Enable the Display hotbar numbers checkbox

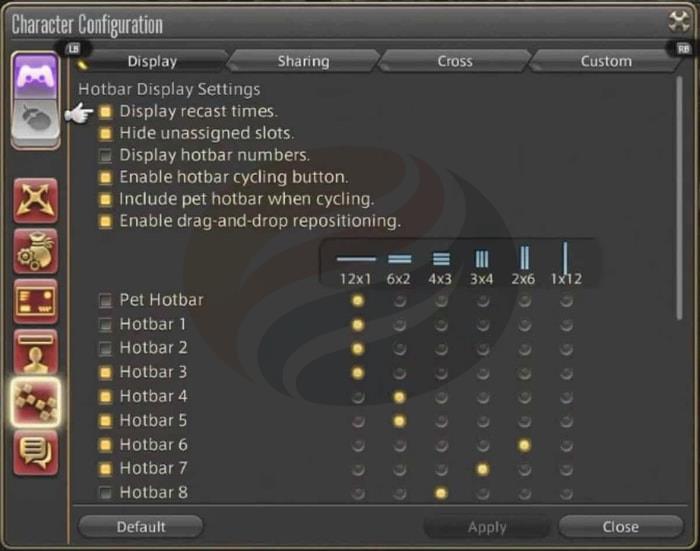105,156
